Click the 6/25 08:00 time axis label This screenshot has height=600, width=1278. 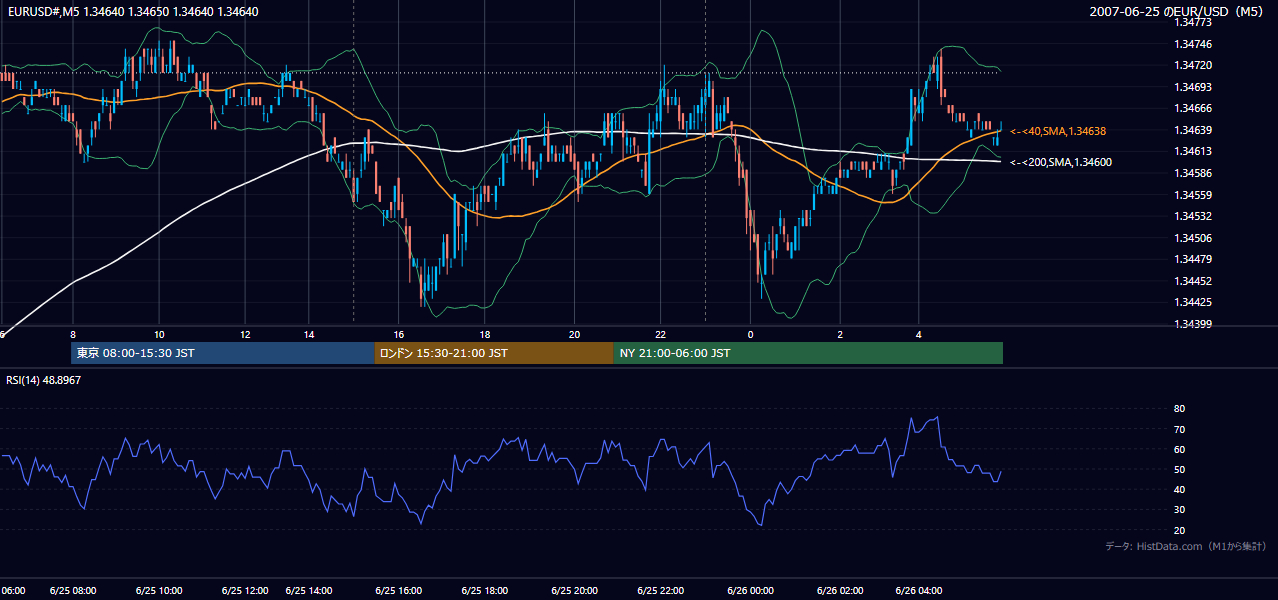[74, 591]
